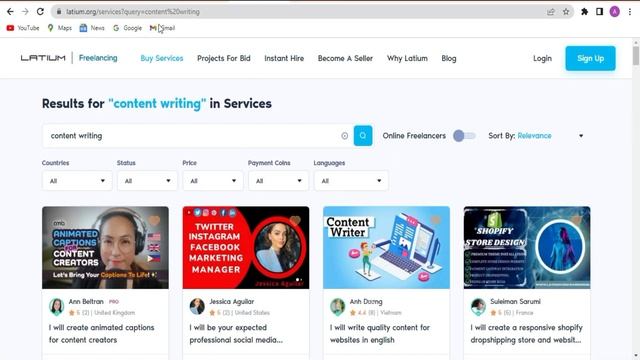Open Gmail bookmark
Viewport: 640px width, 360px height.
tap(162, 28)
